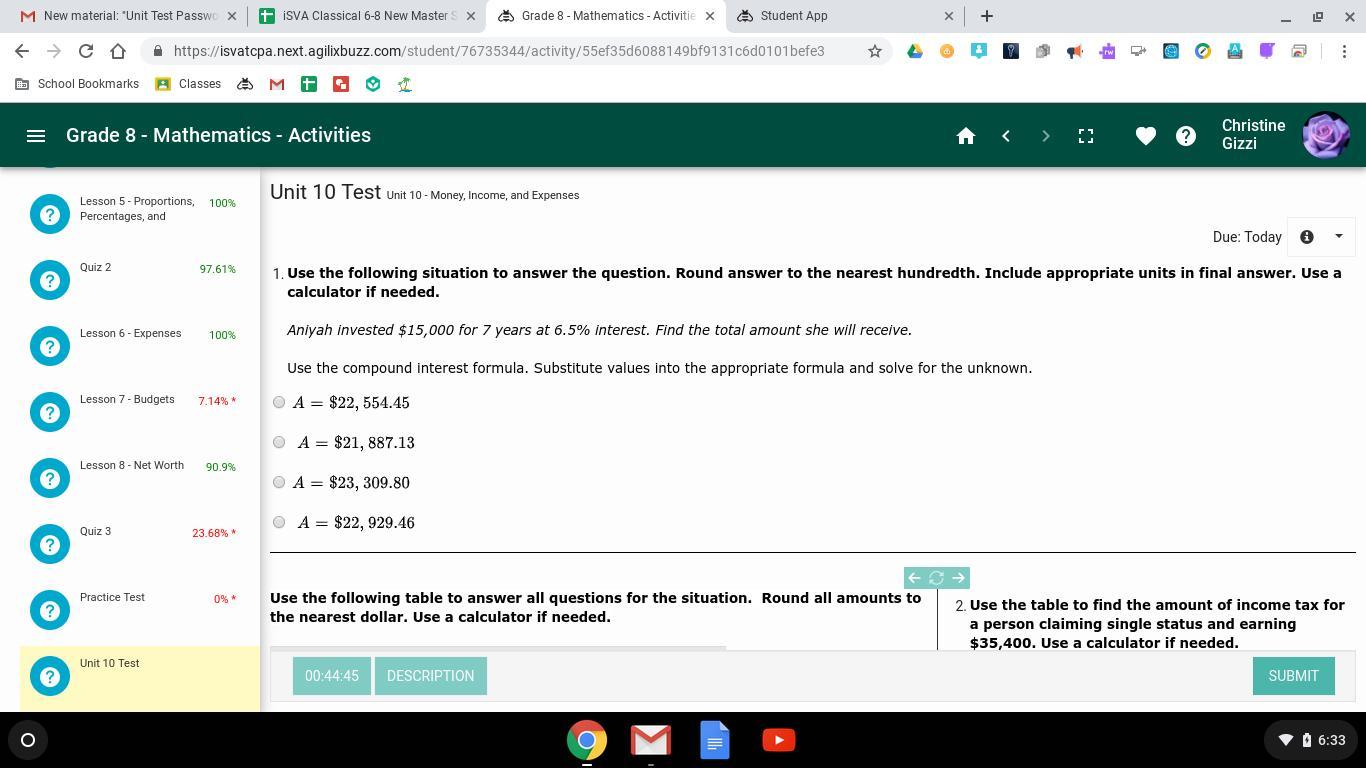Open Gmail from the shelf
The height and width of the screenshot is (768, 1366).
[651, 740]
